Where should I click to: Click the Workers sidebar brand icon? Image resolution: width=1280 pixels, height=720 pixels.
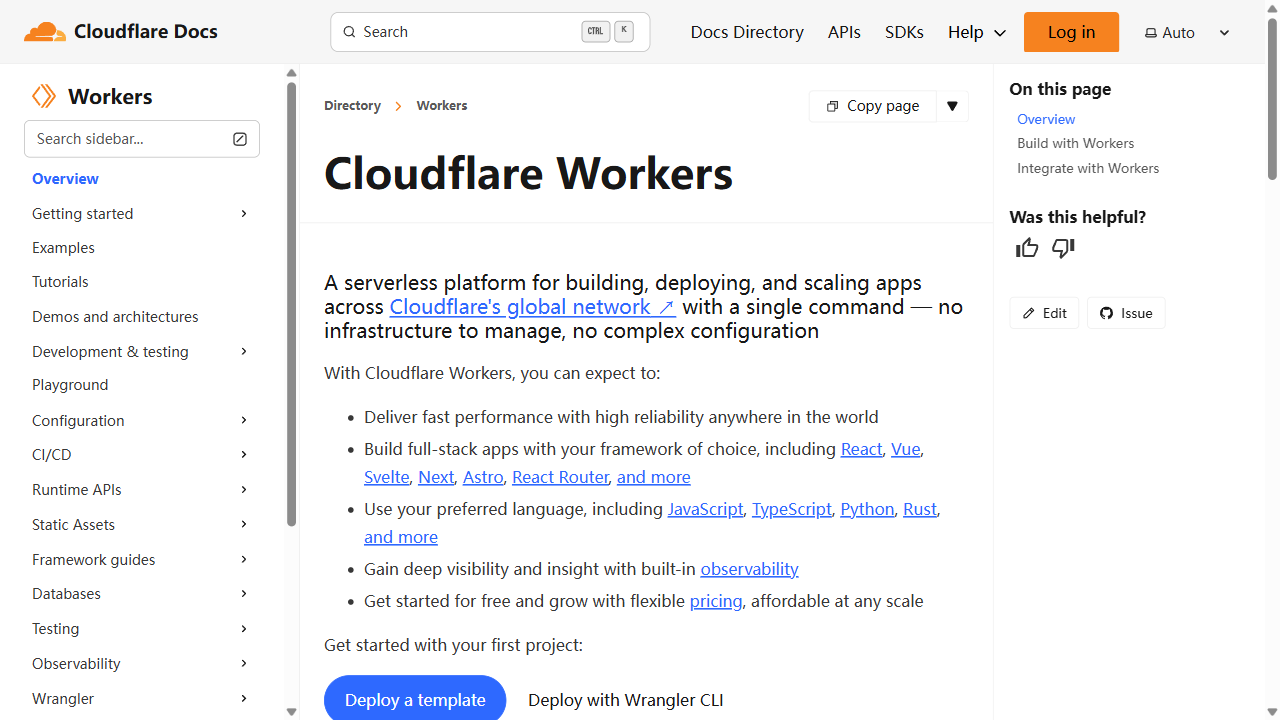pyautogui.click(x=43, y=96)
